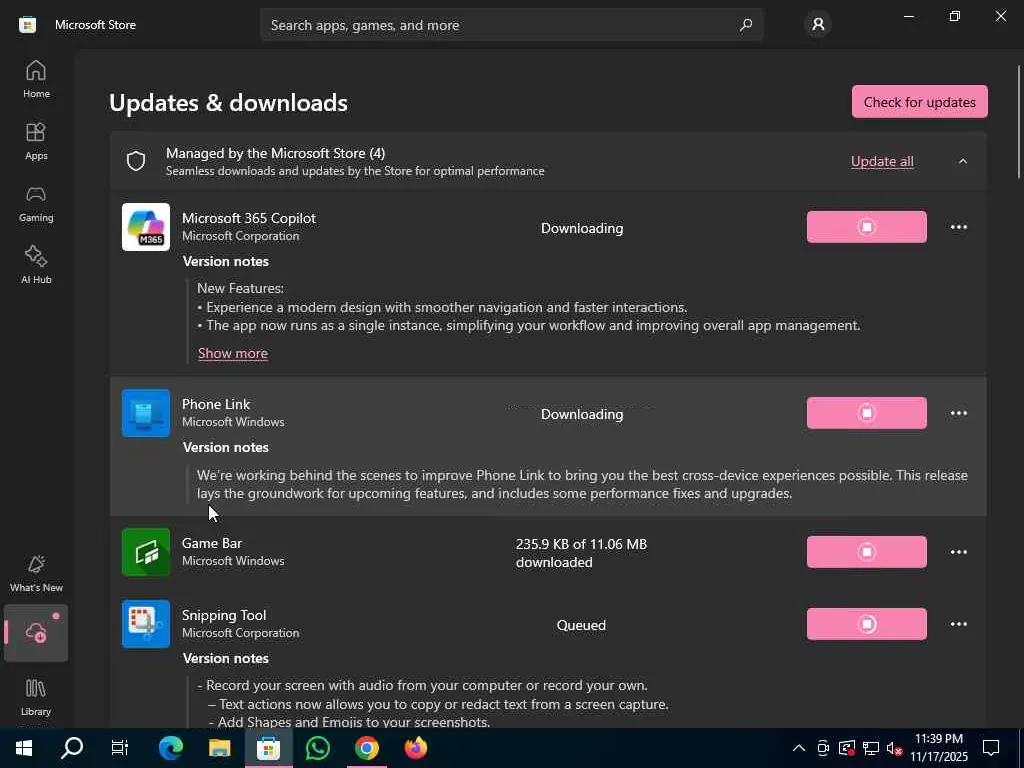Click Show more under Copilot version notes
This screenshot has width=1024, height=768.
[x=233, y=353]
